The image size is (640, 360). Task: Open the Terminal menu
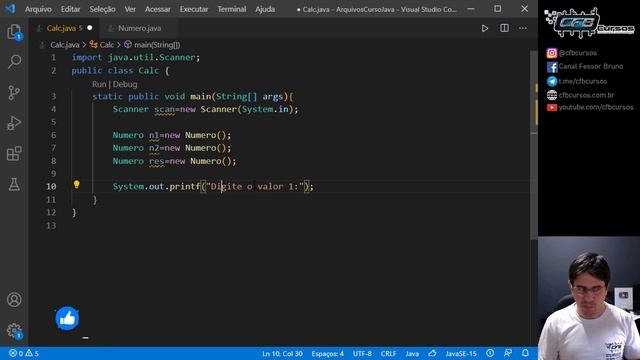click(231, 9)
